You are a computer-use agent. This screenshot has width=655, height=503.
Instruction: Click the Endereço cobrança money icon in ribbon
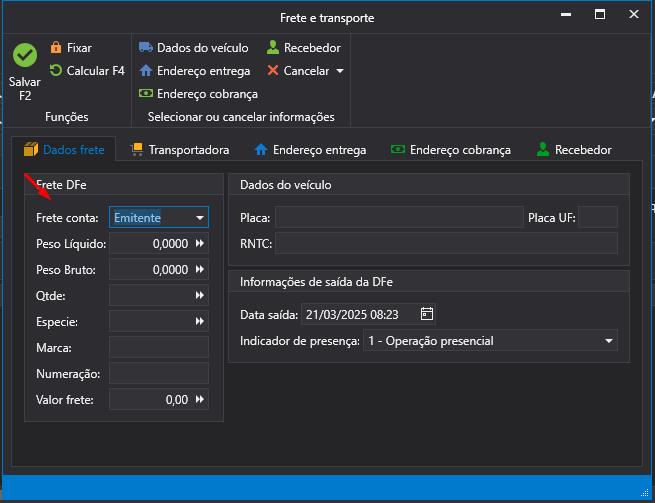[145, 93]
